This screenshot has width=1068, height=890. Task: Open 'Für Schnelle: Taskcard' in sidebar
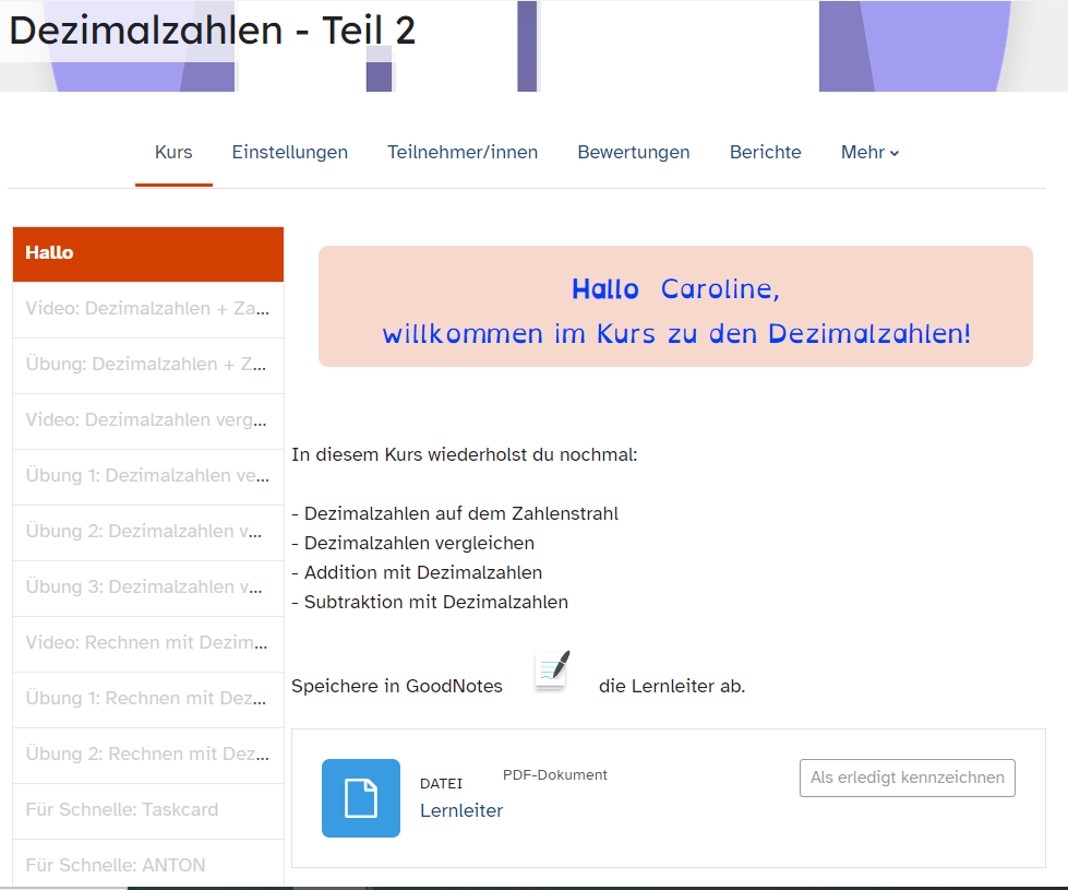[x=148, y=810]
